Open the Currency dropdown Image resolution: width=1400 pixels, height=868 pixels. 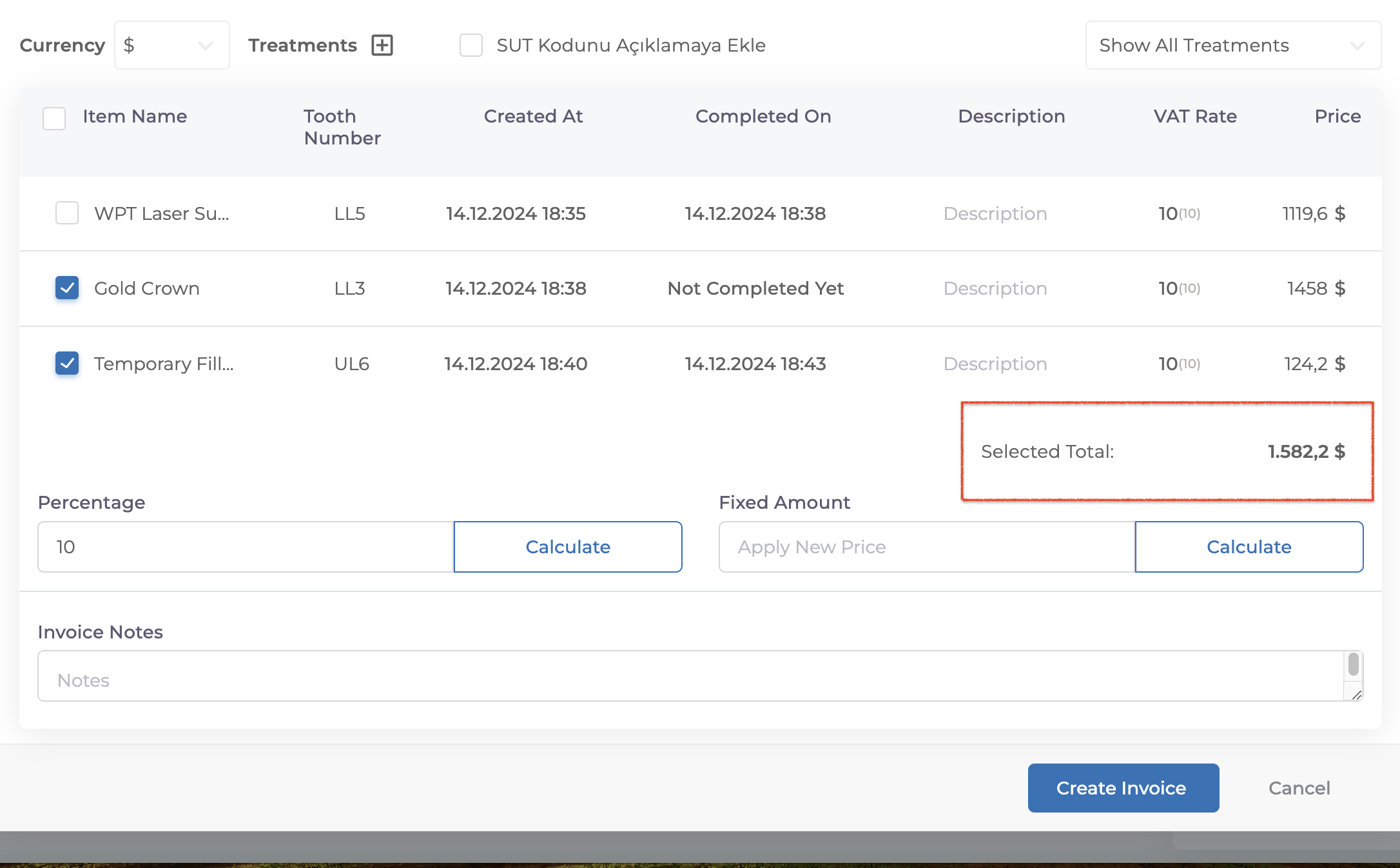171,45
